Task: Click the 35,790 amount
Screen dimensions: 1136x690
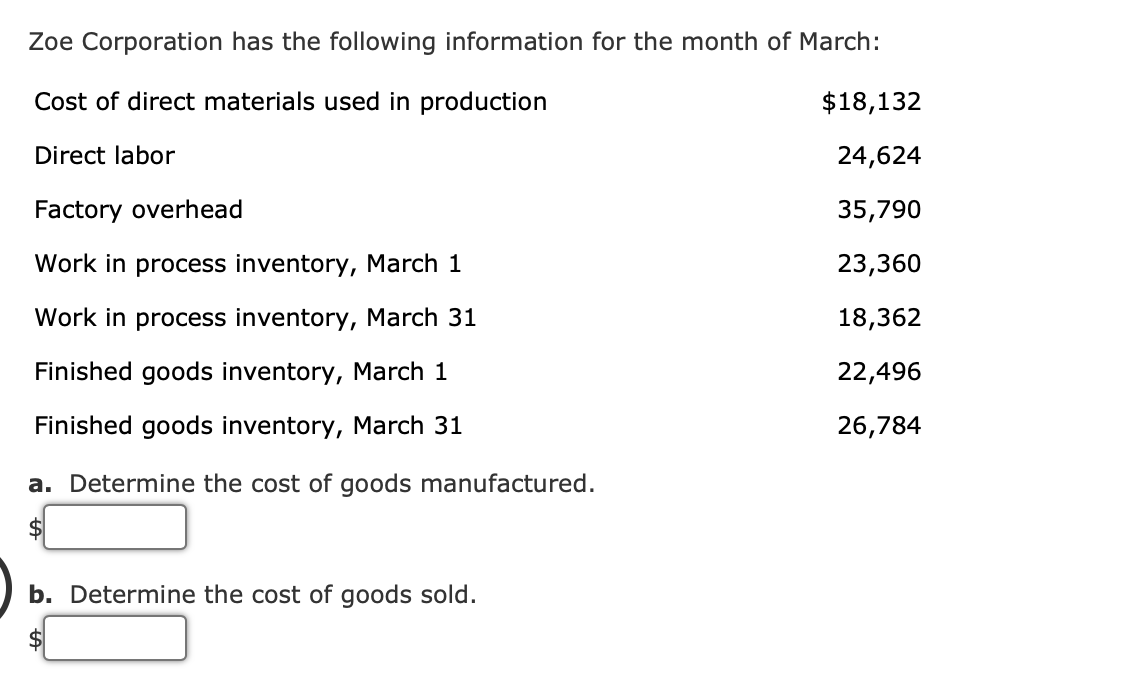Action: pyautogui.click(x=879, y=209)
